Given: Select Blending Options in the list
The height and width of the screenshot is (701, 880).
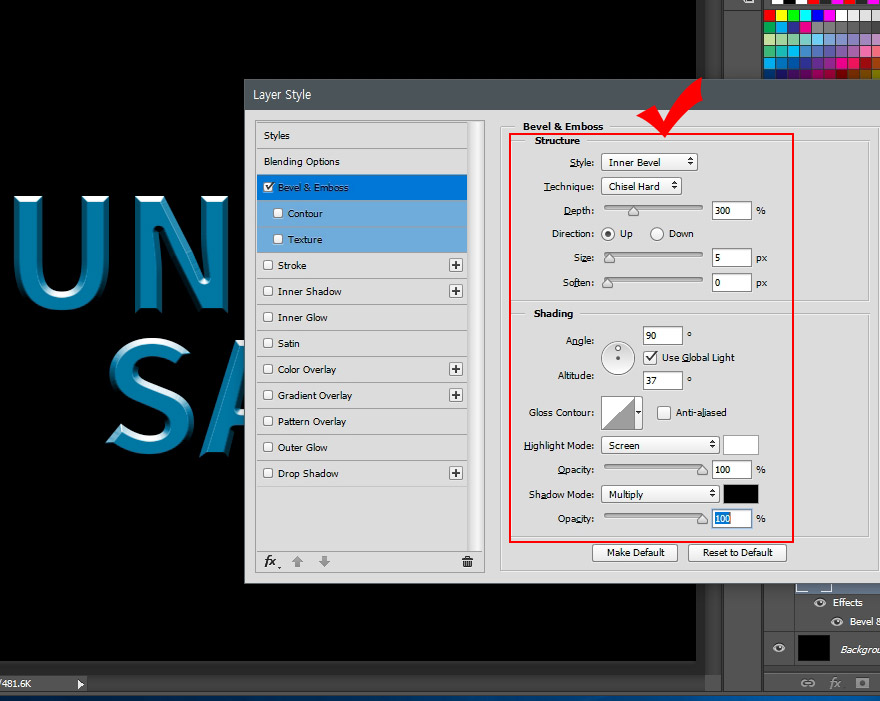Looking at the screenshot, I should click(362, 161).
